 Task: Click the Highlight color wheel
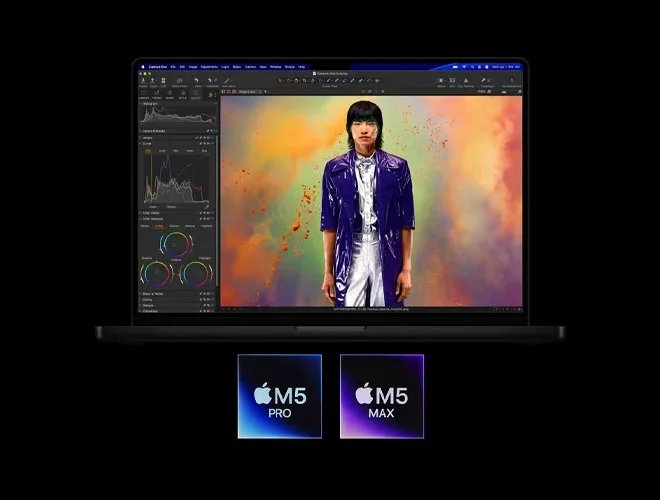click(x=196, y=273)
